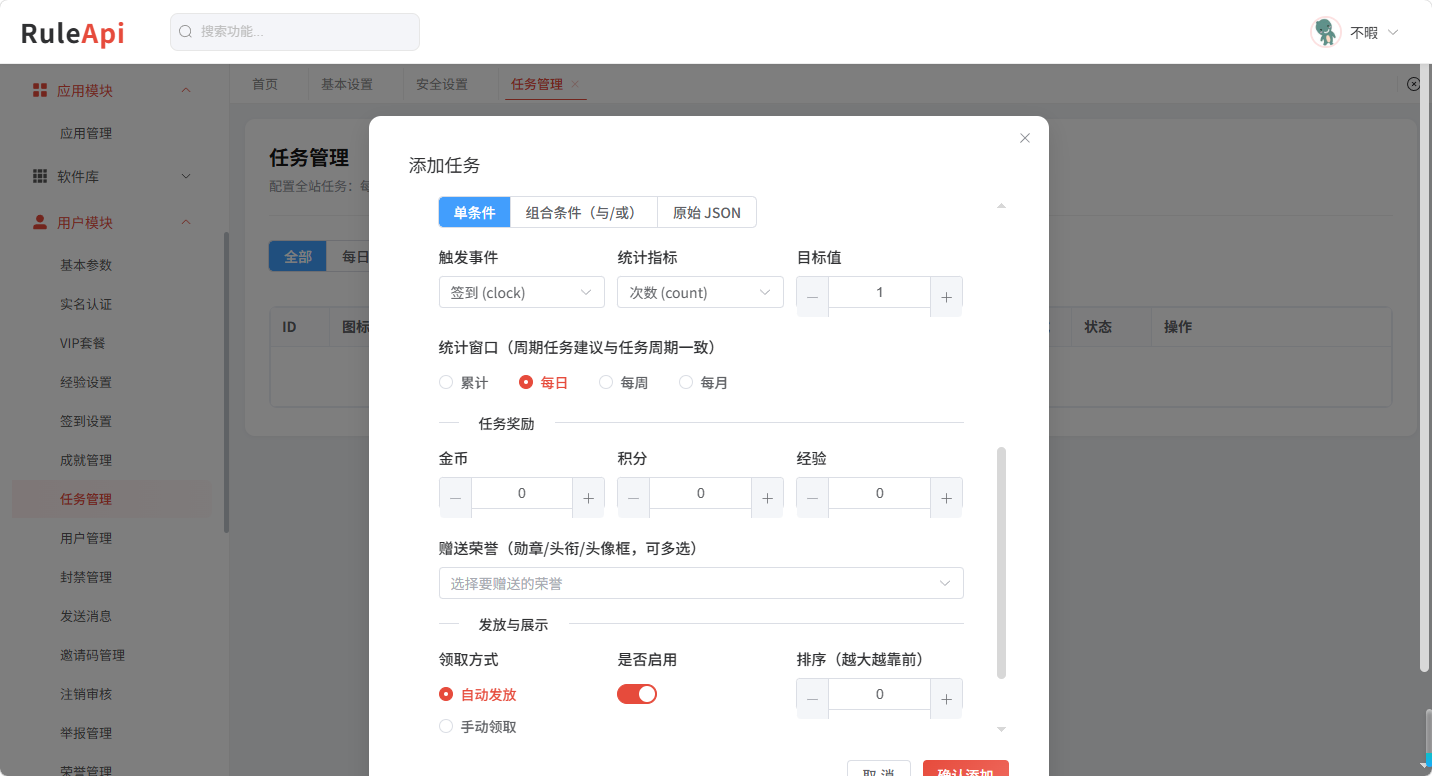Image resolution: width=1432 pixels, height=776 pixels.
Task: Decrease 目标值 with the minus button
Action: coord(812,297)
